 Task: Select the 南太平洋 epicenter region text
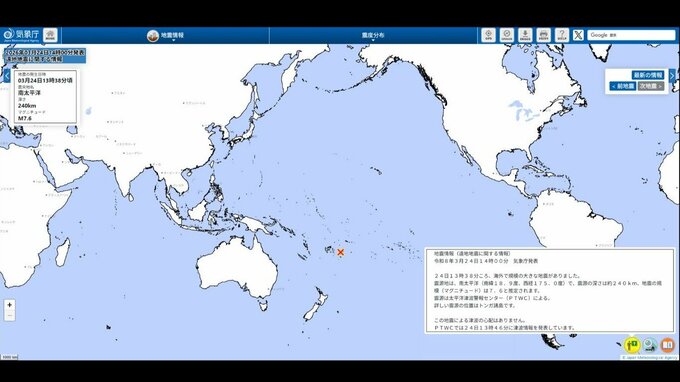click(x=29, y=93)
